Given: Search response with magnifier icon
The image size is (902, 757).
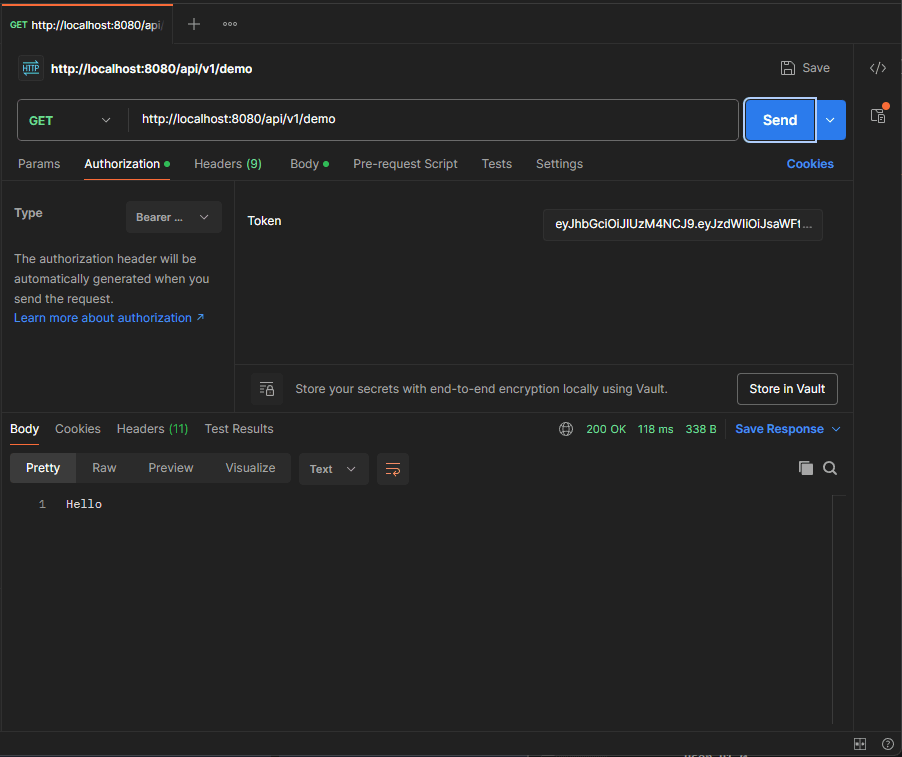Looking at the screenshot, I should (x=830, y=468).
